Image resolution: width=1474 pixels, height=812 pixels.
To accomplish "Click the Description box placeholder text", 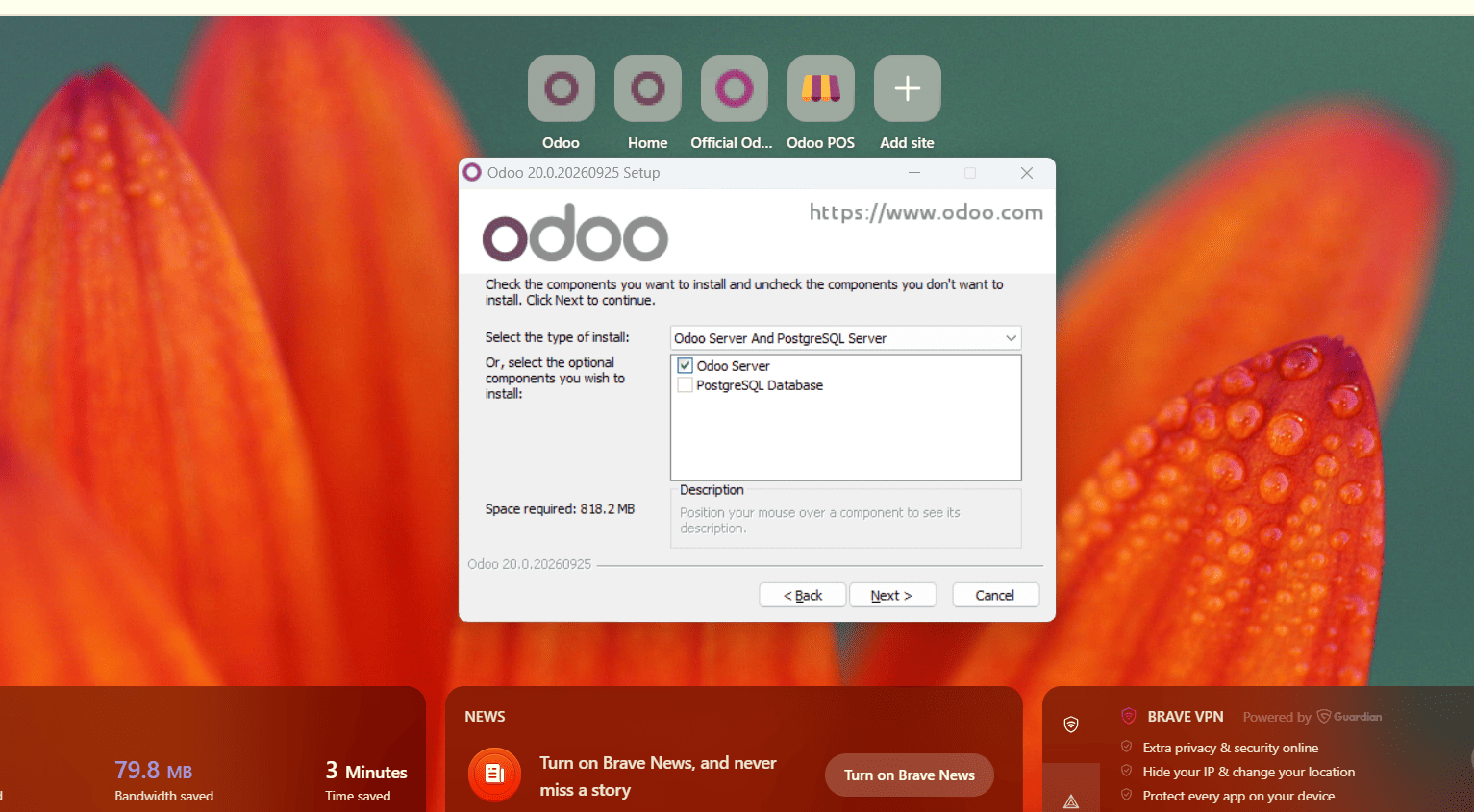I will (820, 520).
